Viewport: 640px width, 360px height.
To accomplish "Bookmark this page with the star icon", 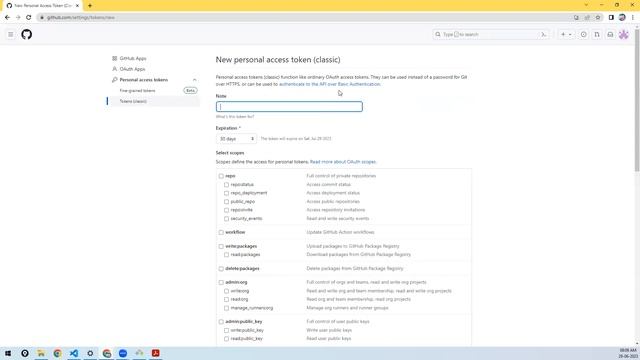I will 598,18.
